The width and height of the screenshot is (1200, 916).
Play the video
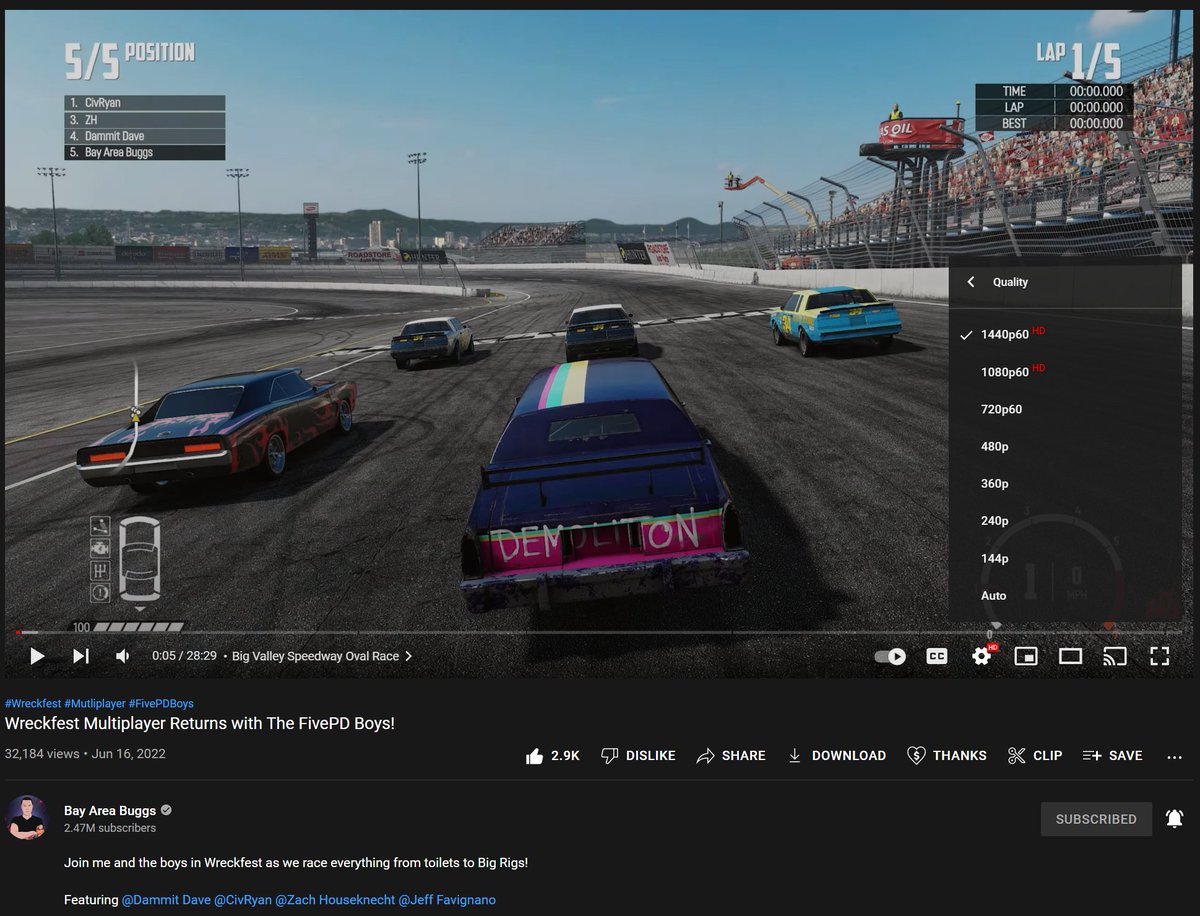tap(37, 656)
